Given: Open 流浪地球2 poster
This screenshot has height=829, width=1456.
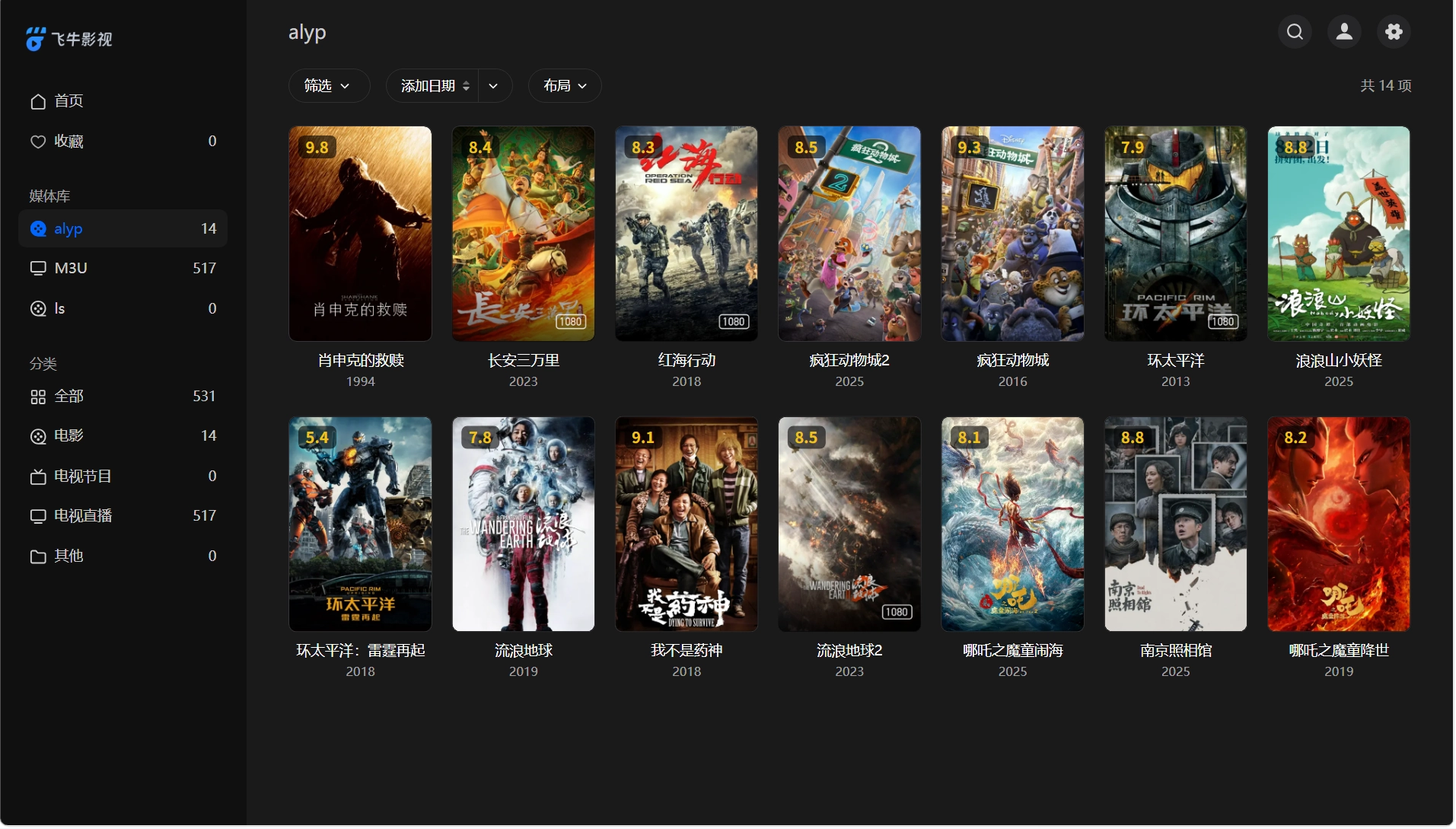Looking at the screenshot, I should [849, 525].
